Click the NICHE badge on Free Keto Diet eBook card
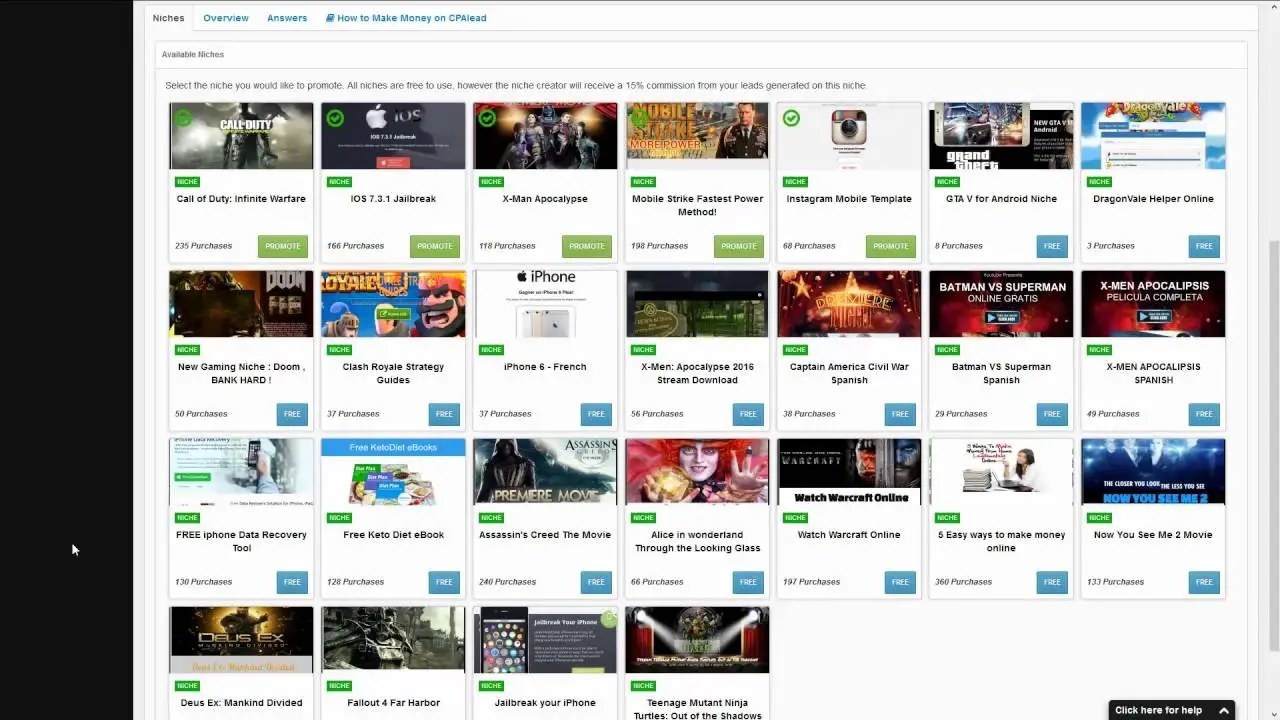The image size is (1280, 720). tap(339, 518)
